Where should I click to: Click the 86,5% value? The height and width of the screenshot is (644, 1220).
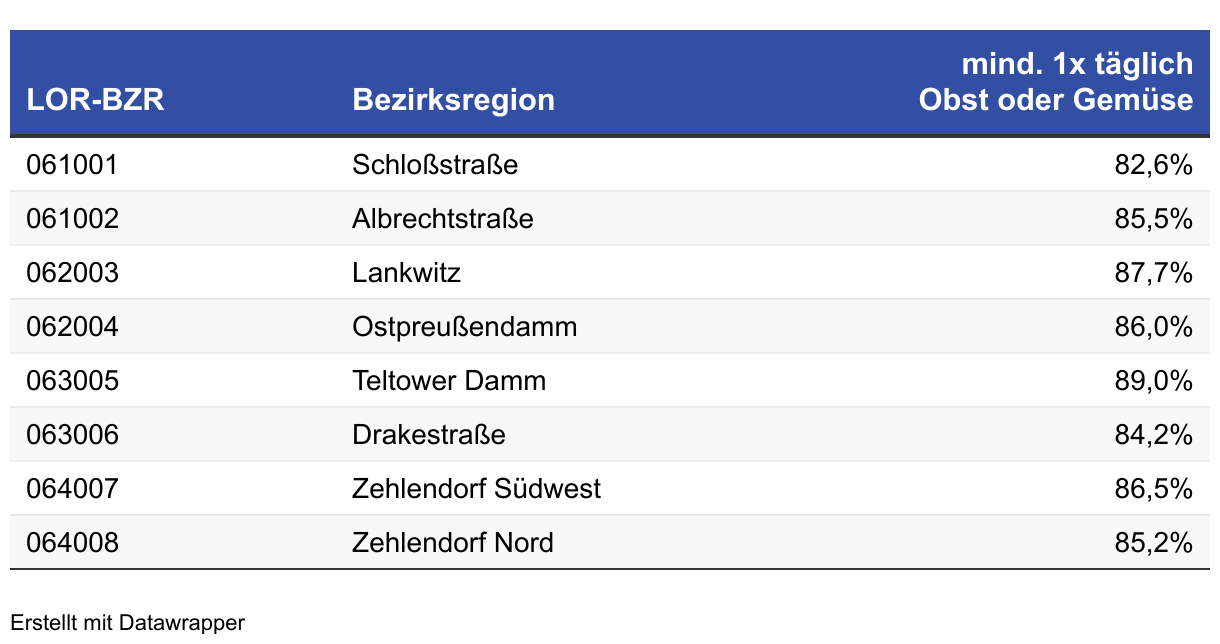[1154, 489]
